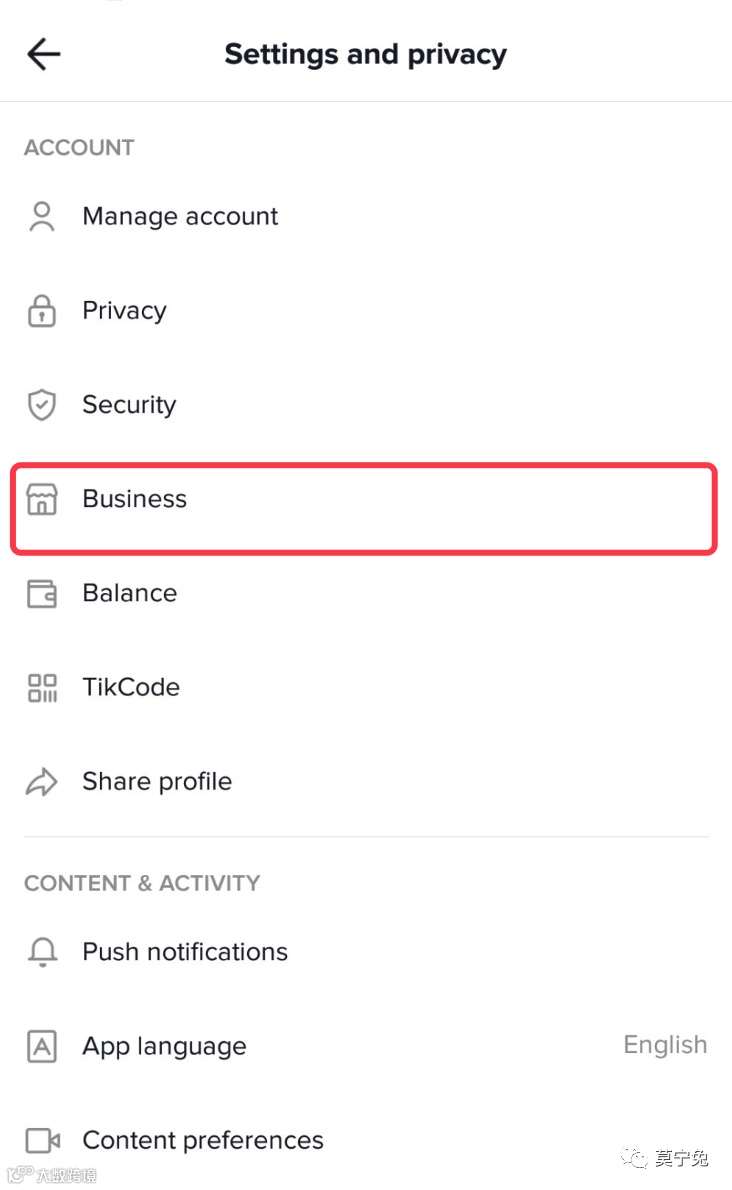This screenshot has height=1190, width=732.
Task: Open TikCode option
Action: (131, 687)
